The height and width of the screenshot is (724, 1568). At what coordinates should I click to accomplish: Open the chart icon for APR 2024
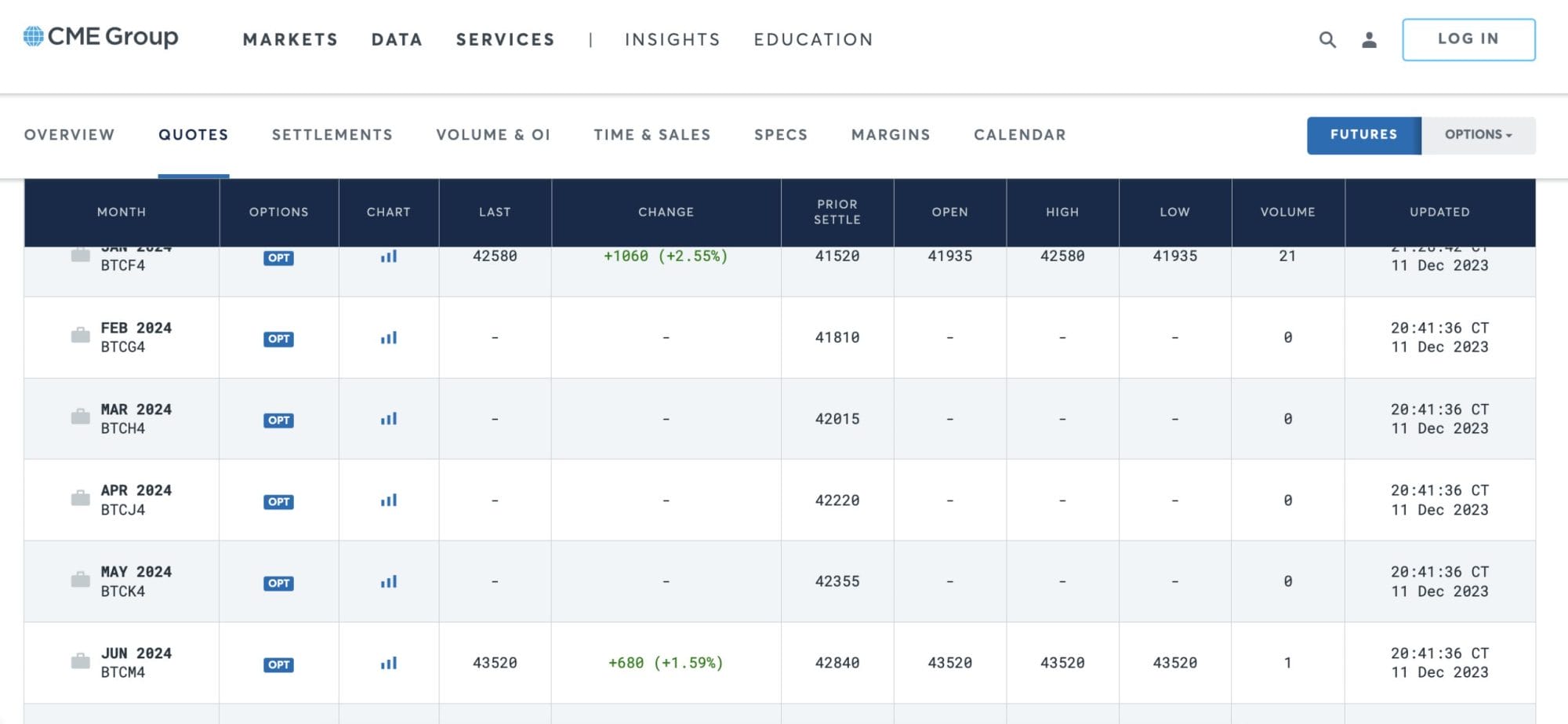[x=389, y=500]
